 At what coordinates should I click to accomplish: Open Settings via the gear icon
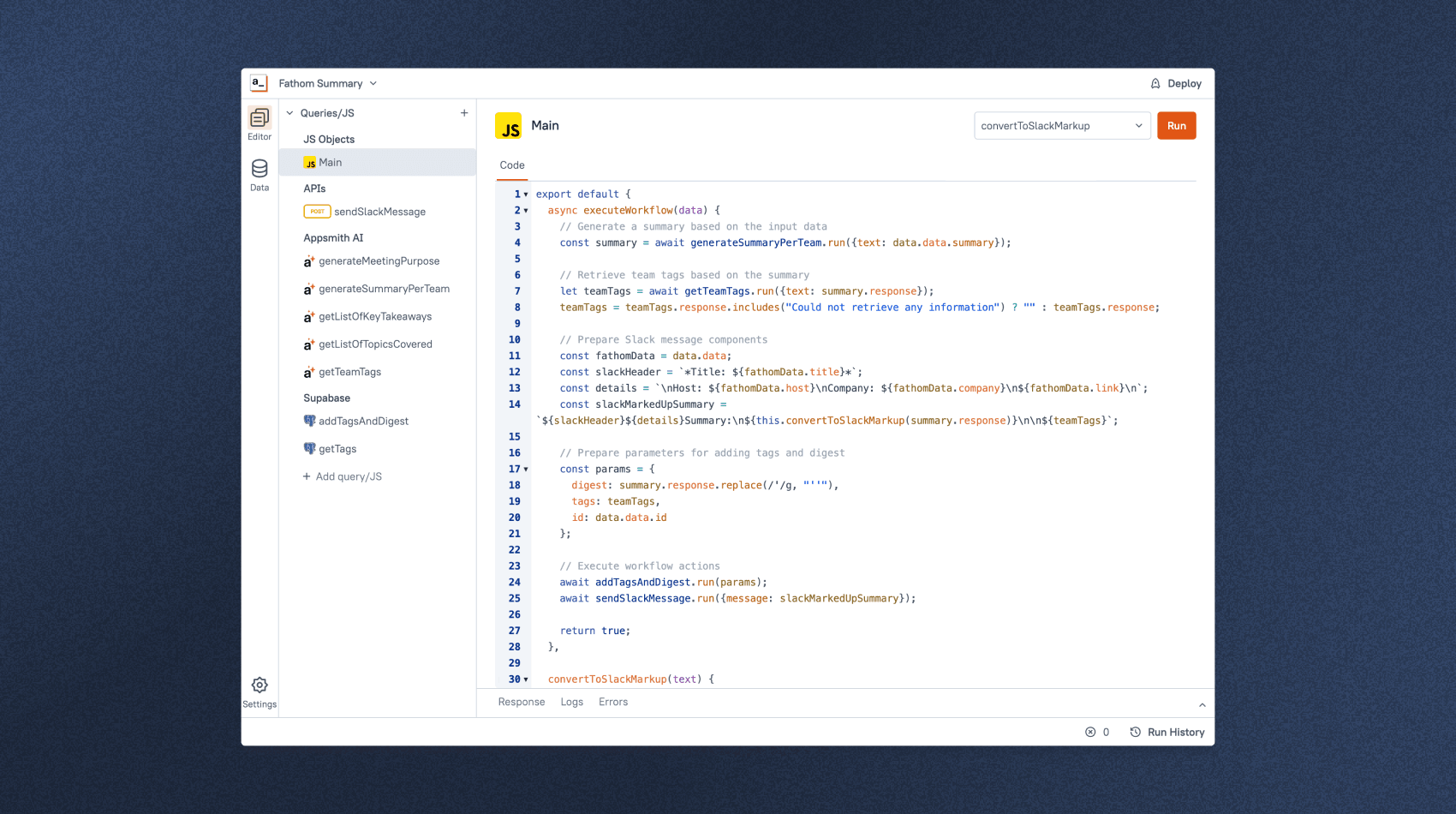pyautogui.click(x=260, y=685)
